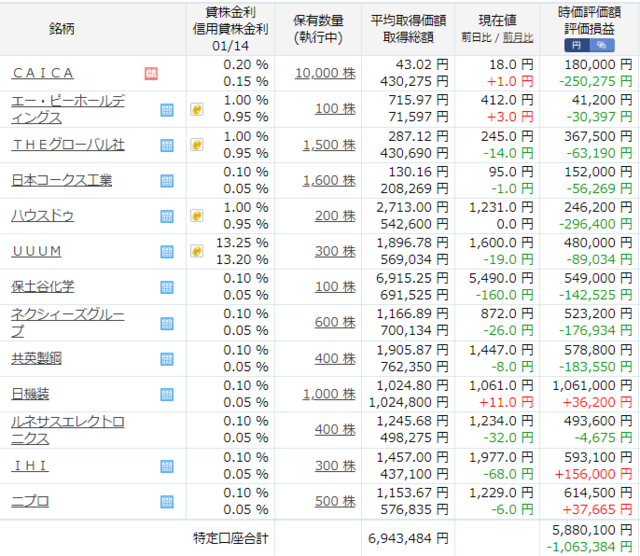640x556 pixels.
Task: Select 保土谷化学's current price 5,490.0 円
Action: 501,278
